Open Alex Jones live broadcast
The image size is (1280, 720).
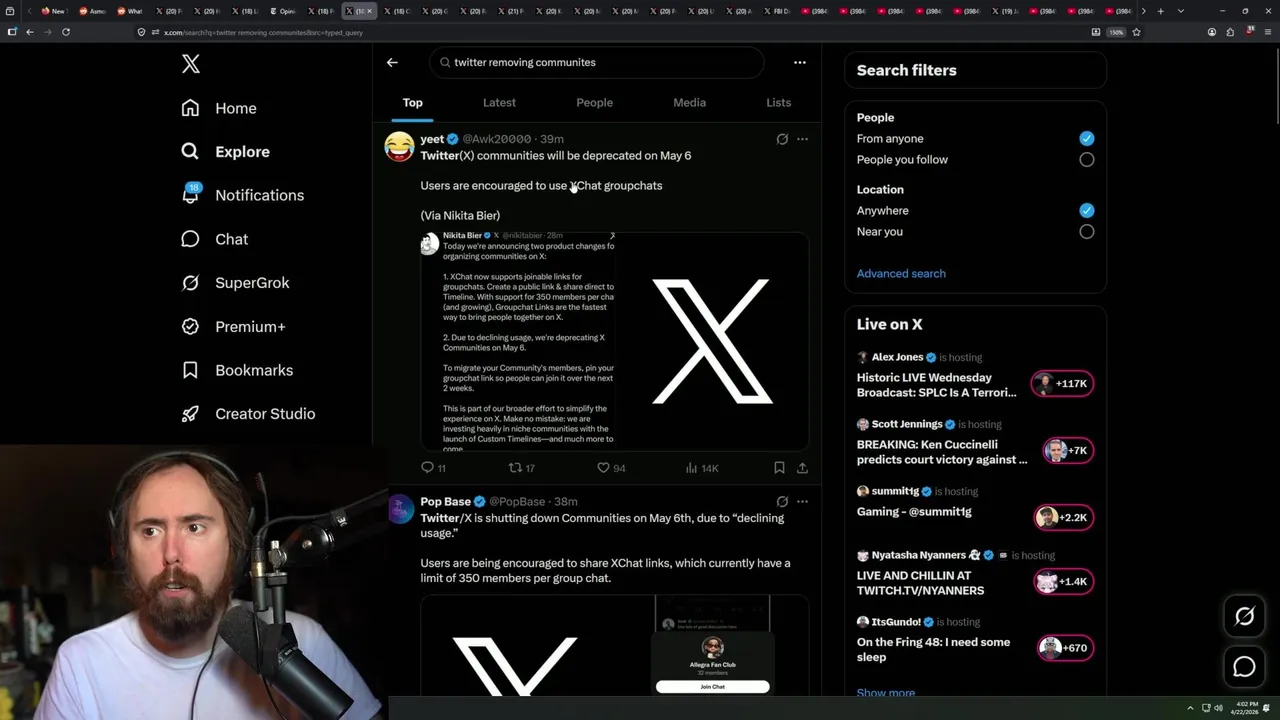click(x=937, y=385)
